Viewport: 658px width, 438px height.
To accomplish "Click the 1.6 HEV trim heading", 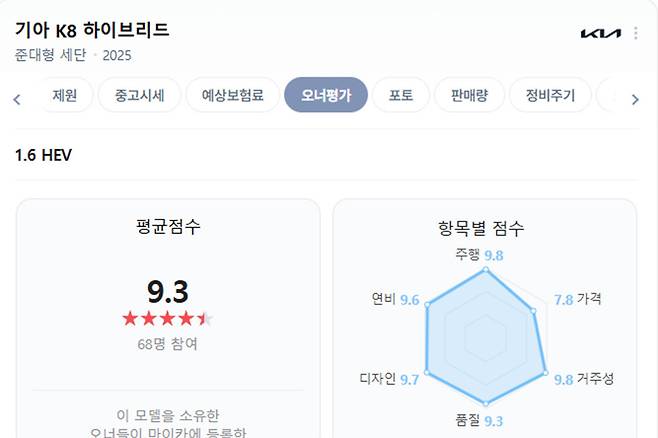I will tap(43, 155).
